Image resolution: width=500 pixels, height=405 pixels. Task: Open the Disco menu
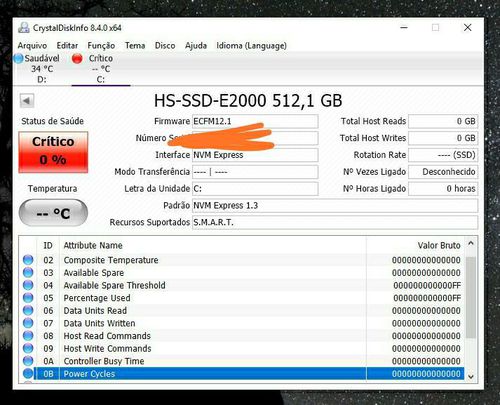pyautogui.click(x=165, y=46)
